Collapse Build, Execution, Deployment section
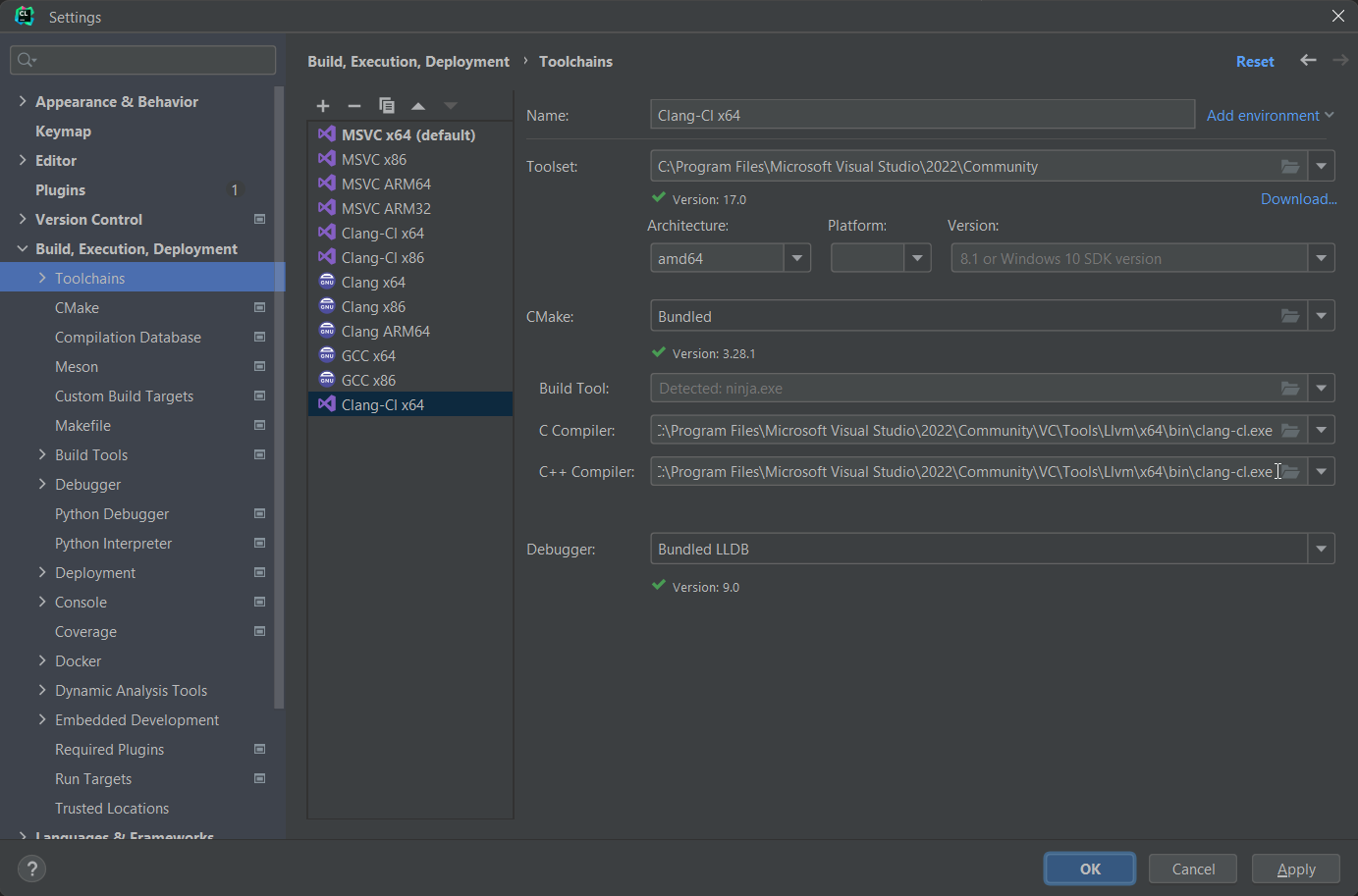1358x896 pixels. (x=23, y=248)
